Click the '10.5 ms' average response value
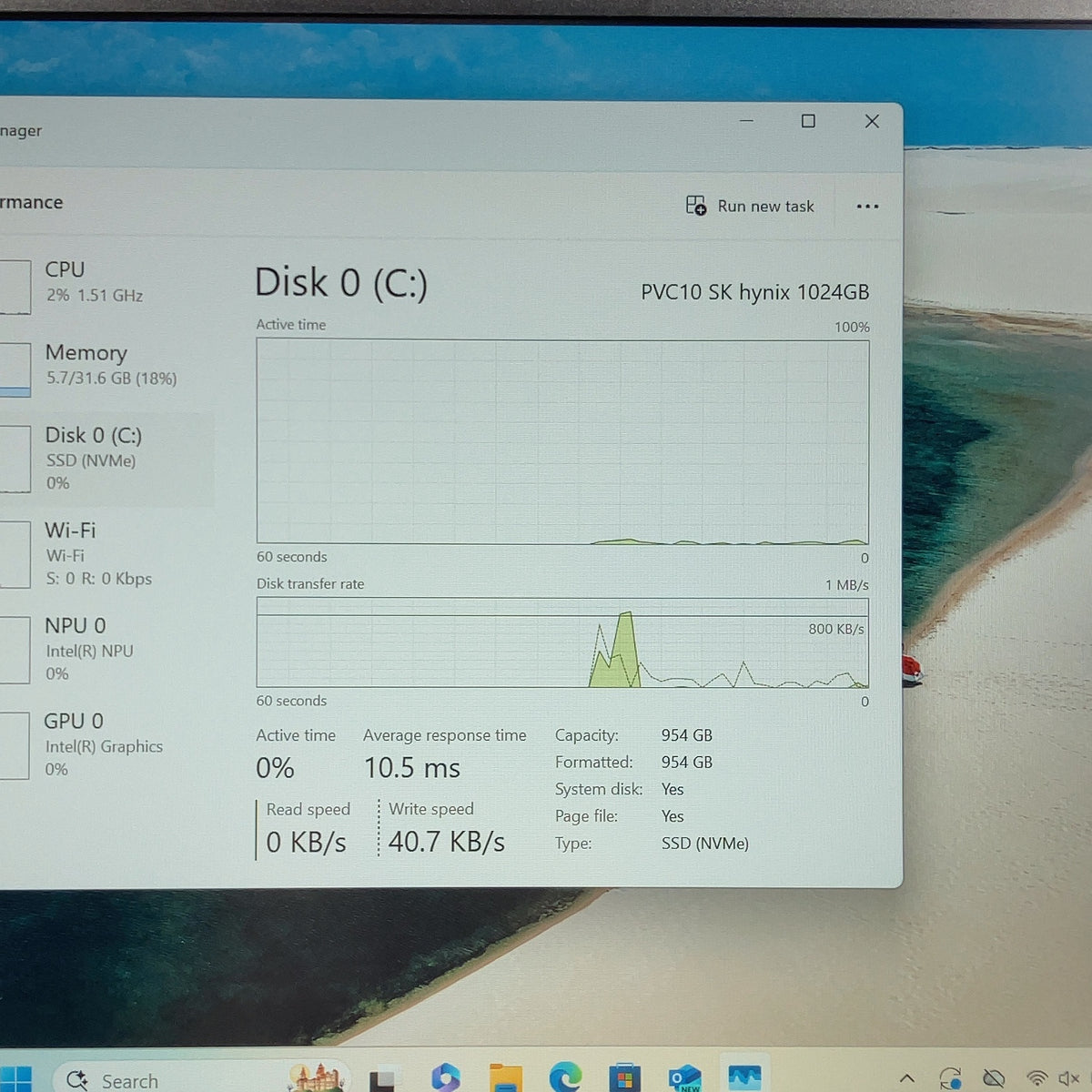This screenshot has width=1092, height=1092. click(412, 768)
